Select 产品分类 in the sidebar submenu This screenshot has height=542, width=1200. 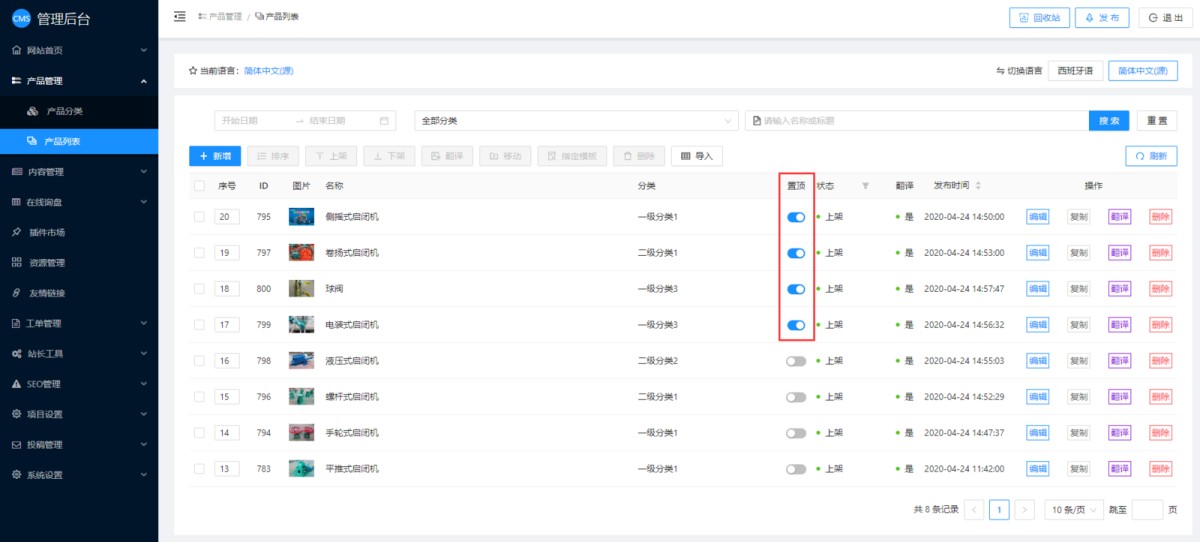pos(65,111)
